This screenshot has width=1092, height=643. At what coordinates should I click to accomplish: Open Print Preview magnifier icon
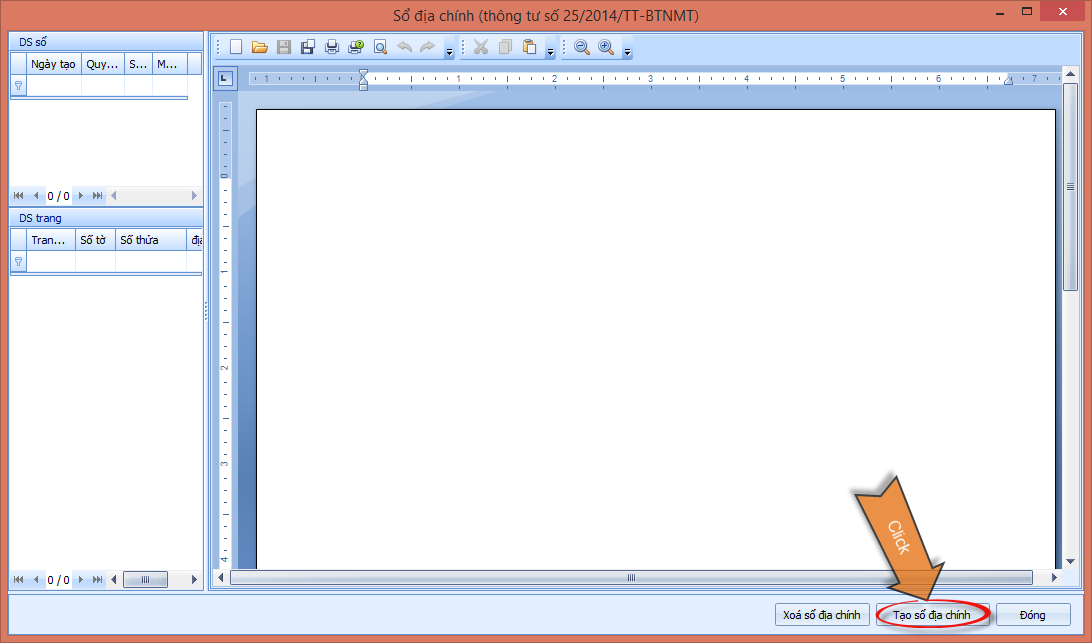pos(380,47)
